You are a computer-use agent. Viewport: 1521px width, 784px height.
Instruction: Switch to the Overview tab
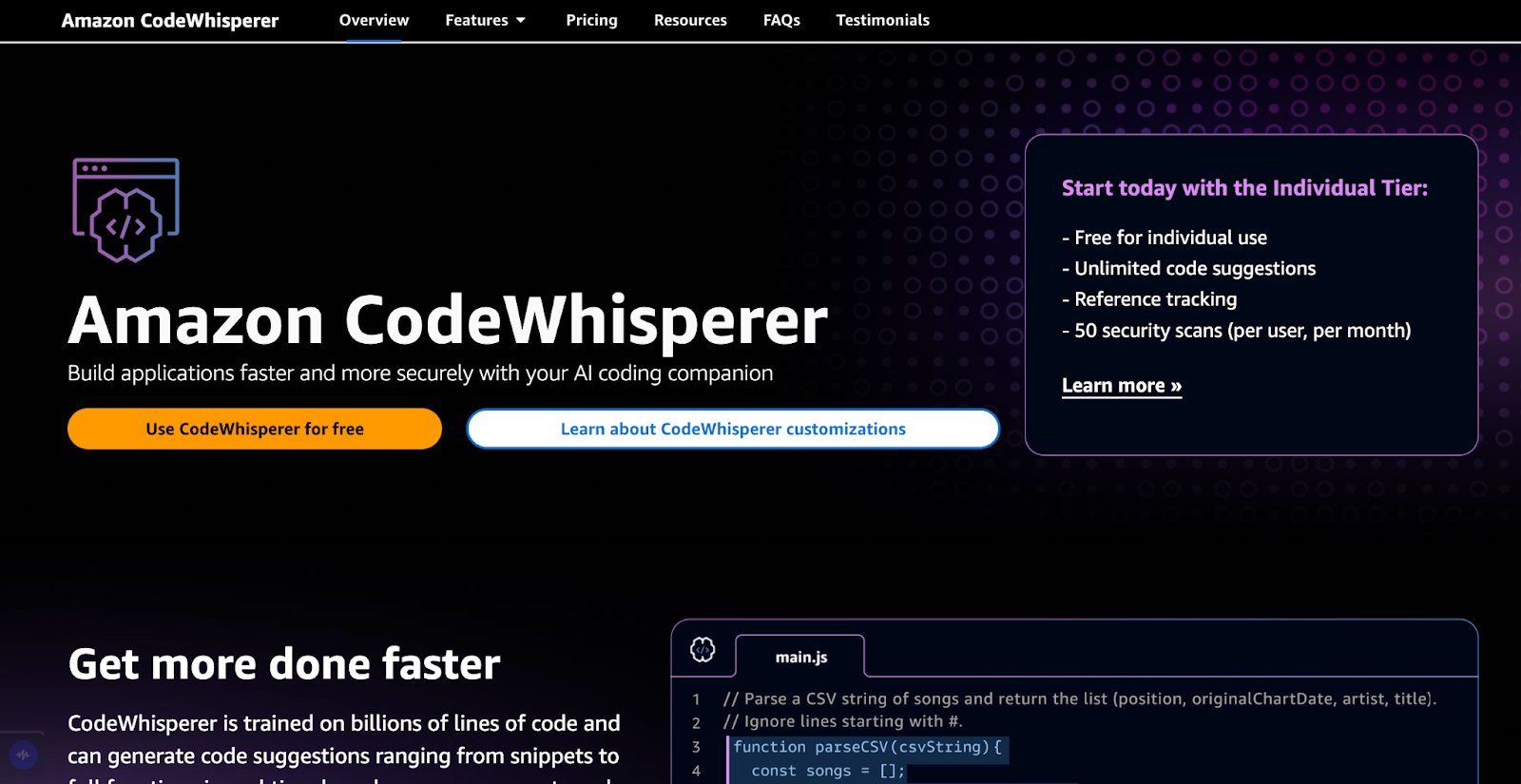[374, 21]
